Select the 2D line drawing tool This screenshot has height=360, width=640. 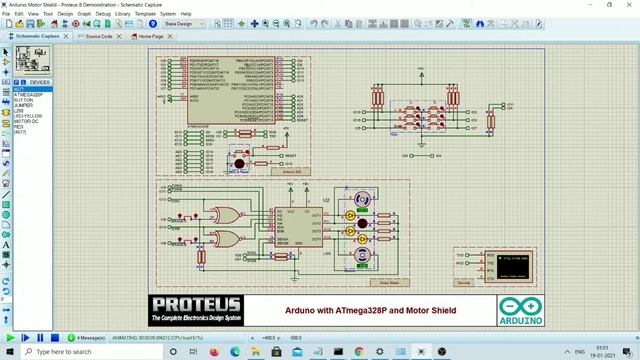(x=6, y=195)
